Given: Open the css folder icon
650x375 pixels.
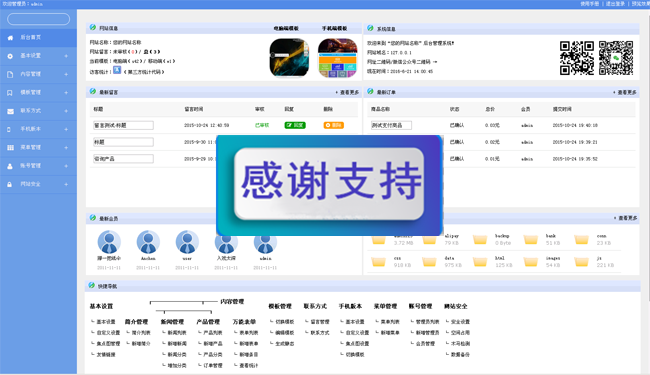Looking at the screenshot, I should (x=378, y=261).
